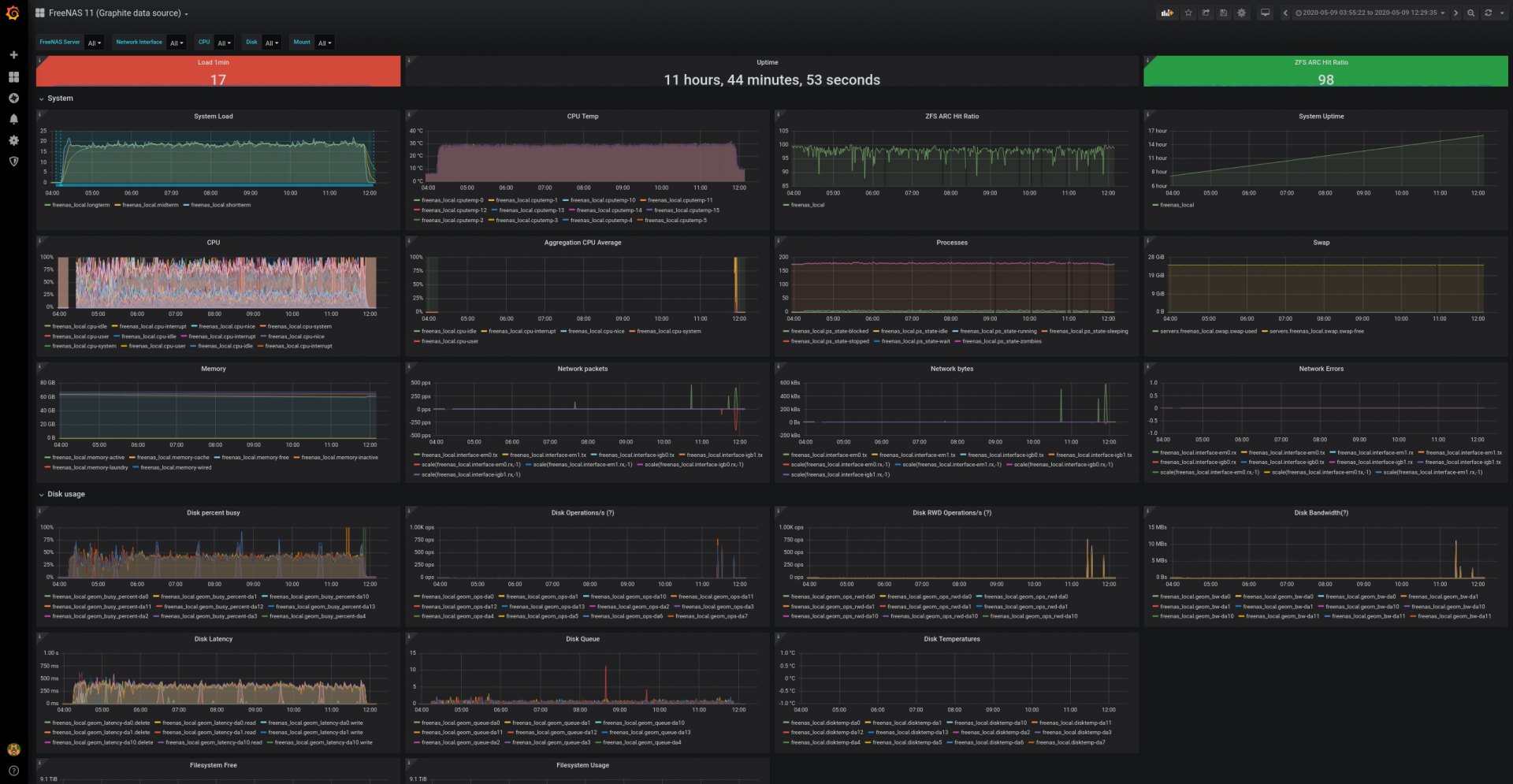
Task: Click the Network Errors panel title
Action: (1322, 369)
